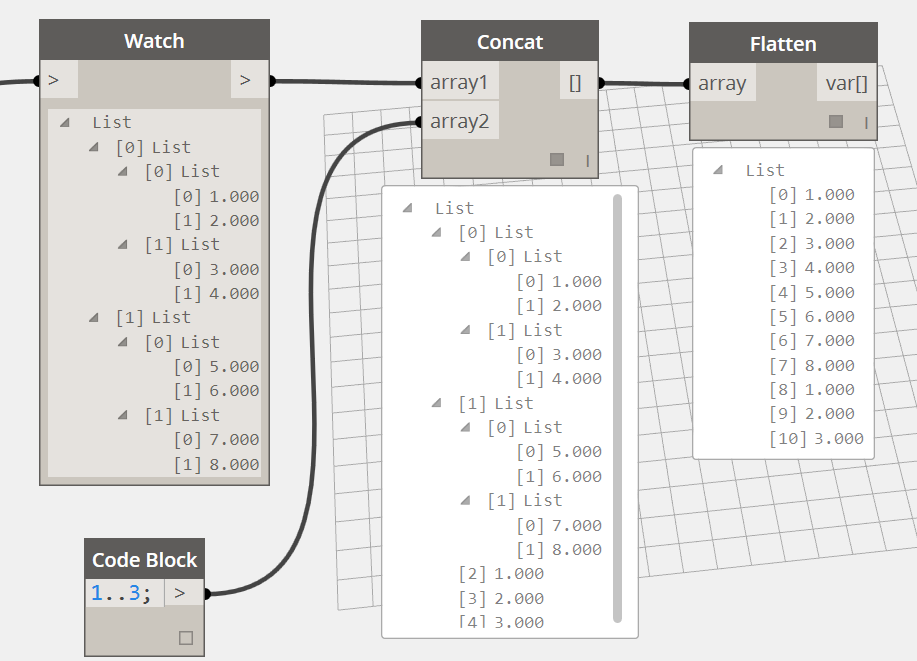
Task: Click the Concat node title bar
Action: [x=510, y=42]
